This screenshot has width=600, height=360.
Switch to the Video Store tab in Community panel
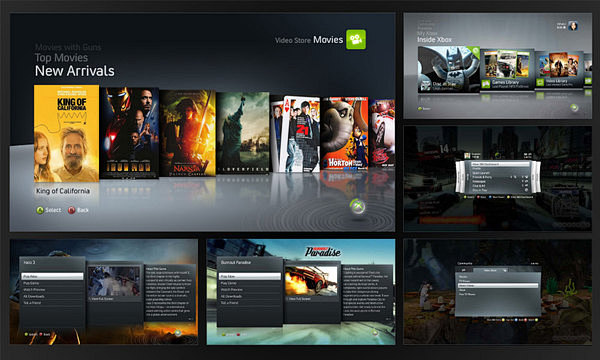pos(490,270)
